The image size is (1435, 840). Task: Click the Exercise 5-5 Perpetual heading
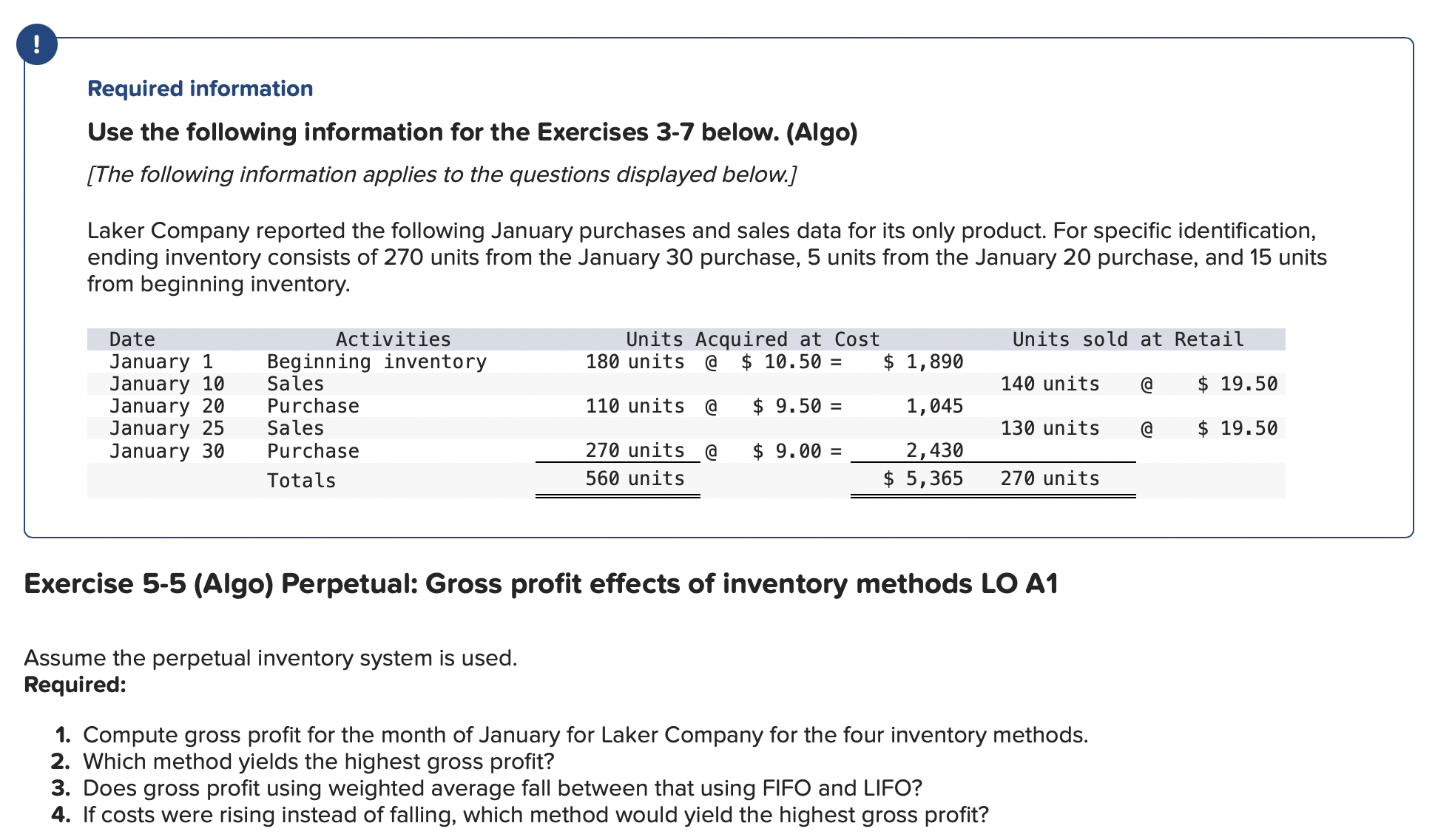pos(541,584)
